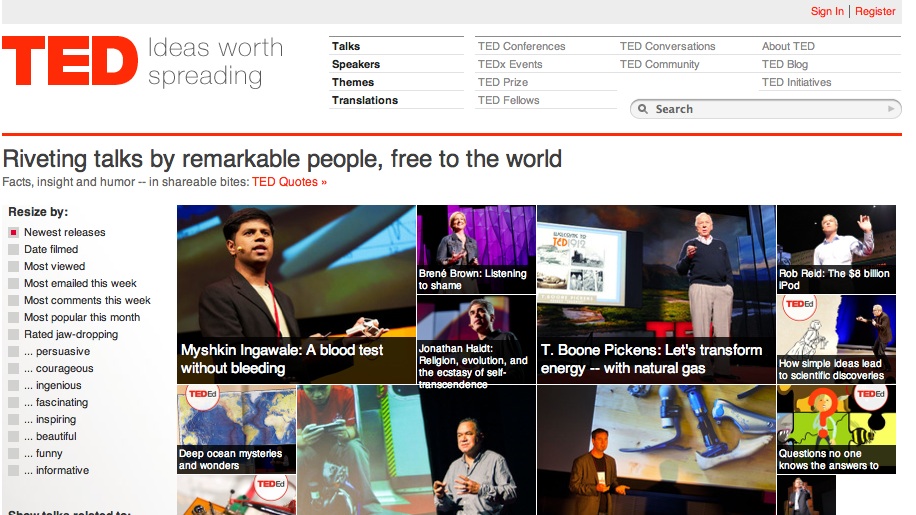Open How simple ideas lead talk
Screen dimensions: 916x515
tap(836, 339)
